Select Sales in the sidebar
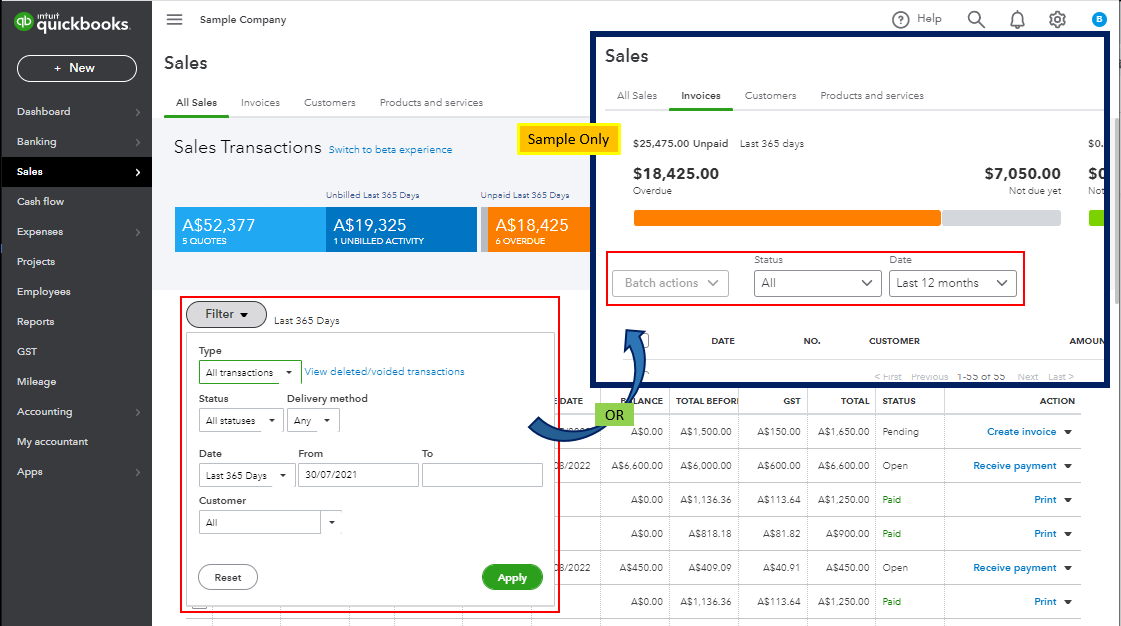The height and width of the screenshot is (626, 1121). pyautogui.click(x=76, y=172)
